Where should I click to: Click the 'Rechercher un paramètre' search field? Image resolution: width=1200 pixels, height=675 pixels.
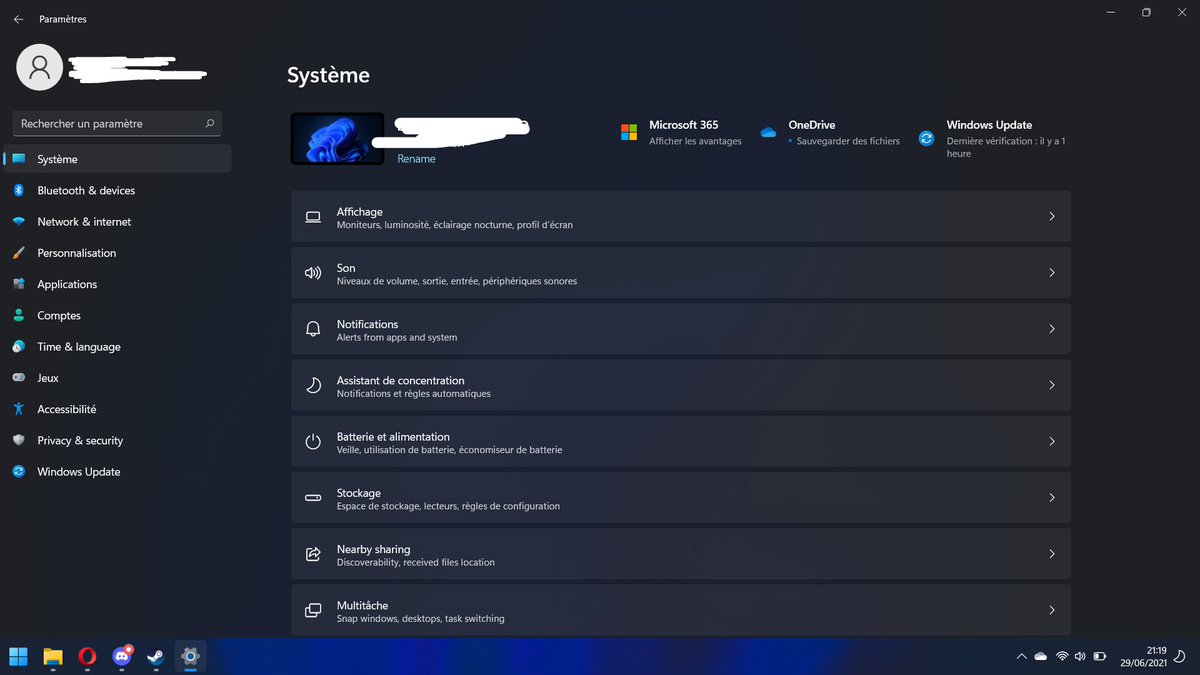click(x=110, y=123)
